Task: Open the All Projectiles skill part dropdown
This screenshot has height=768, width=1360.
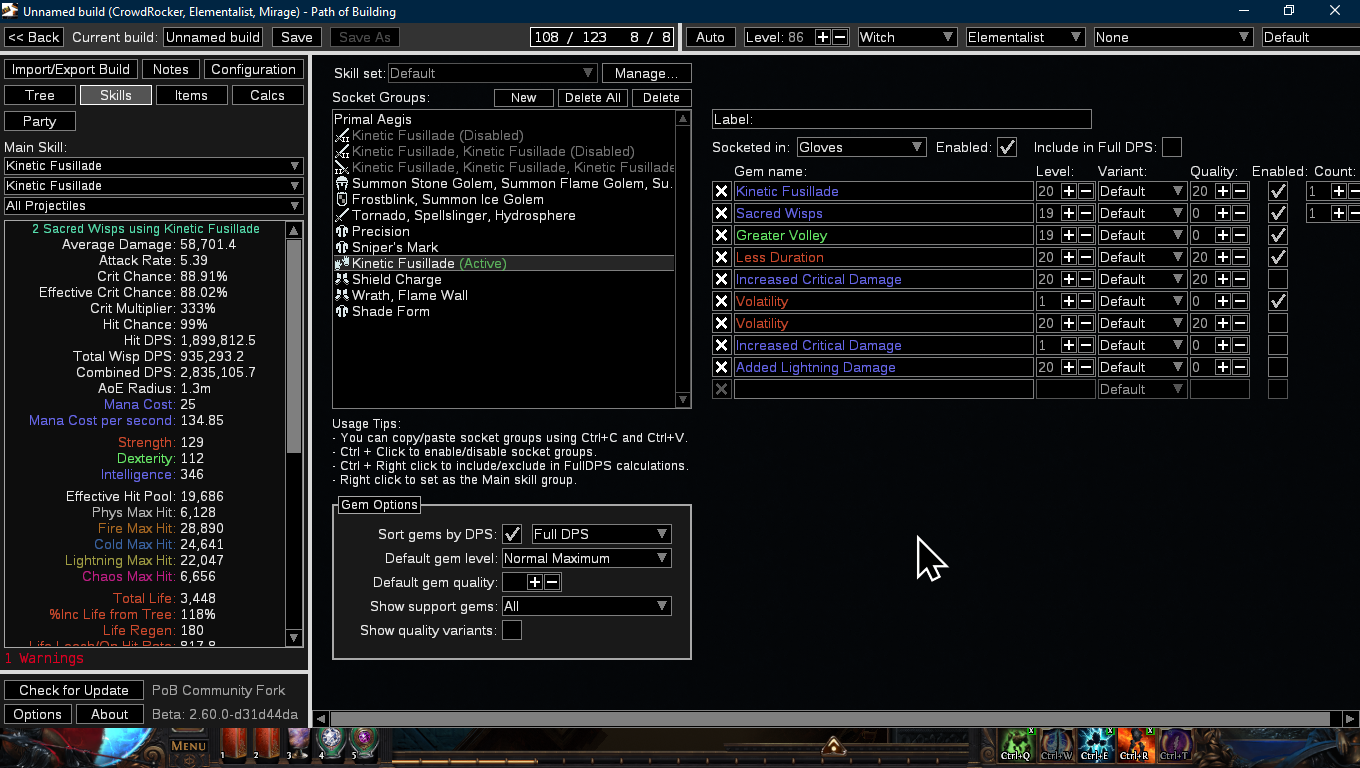Action: coord(154,206)
